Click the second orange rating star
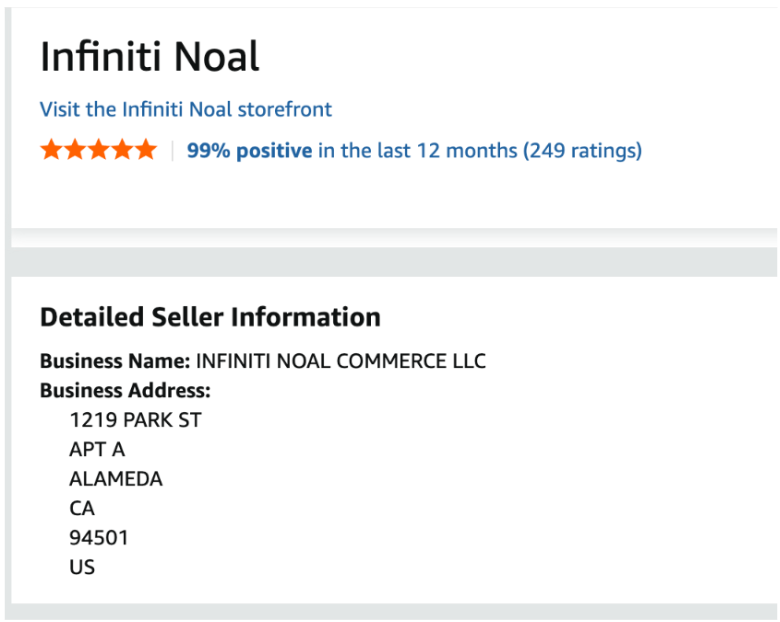The width and height of the screenshot is (780, 622). pyautogui.click(x=75, y=151)
